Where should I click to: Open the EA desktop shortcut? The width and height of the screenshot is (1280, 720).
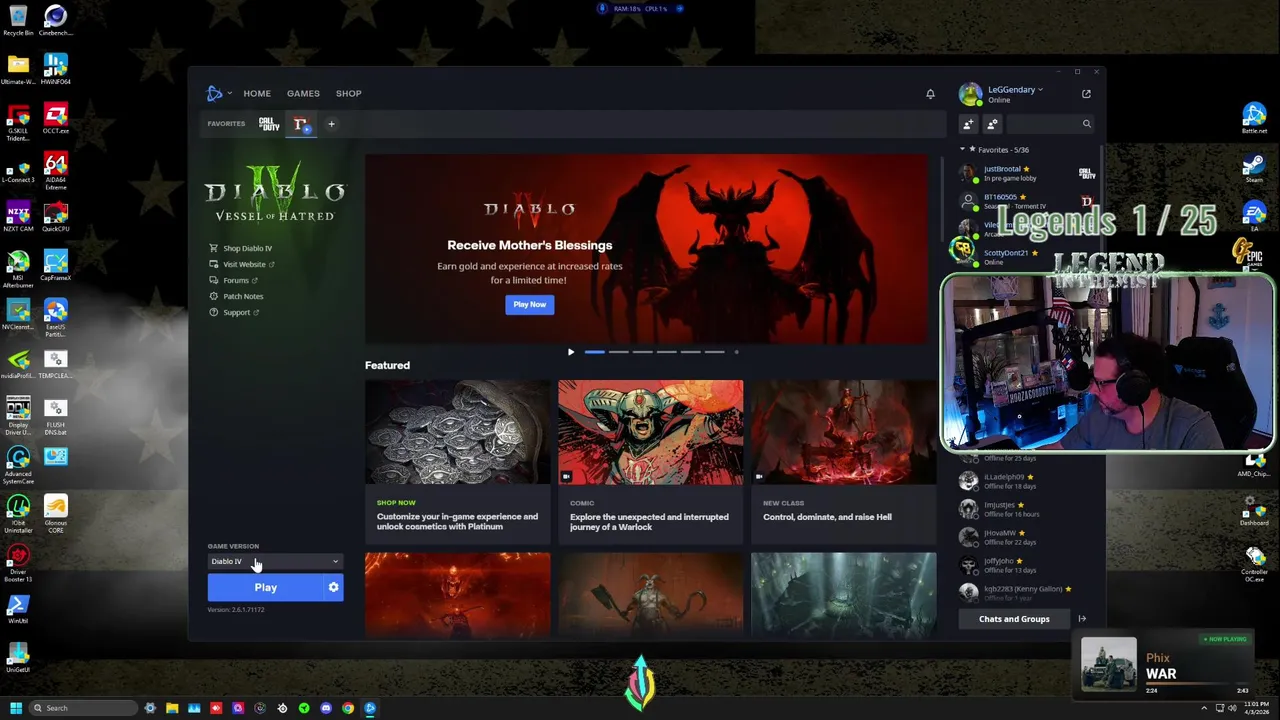[1254, 215]
